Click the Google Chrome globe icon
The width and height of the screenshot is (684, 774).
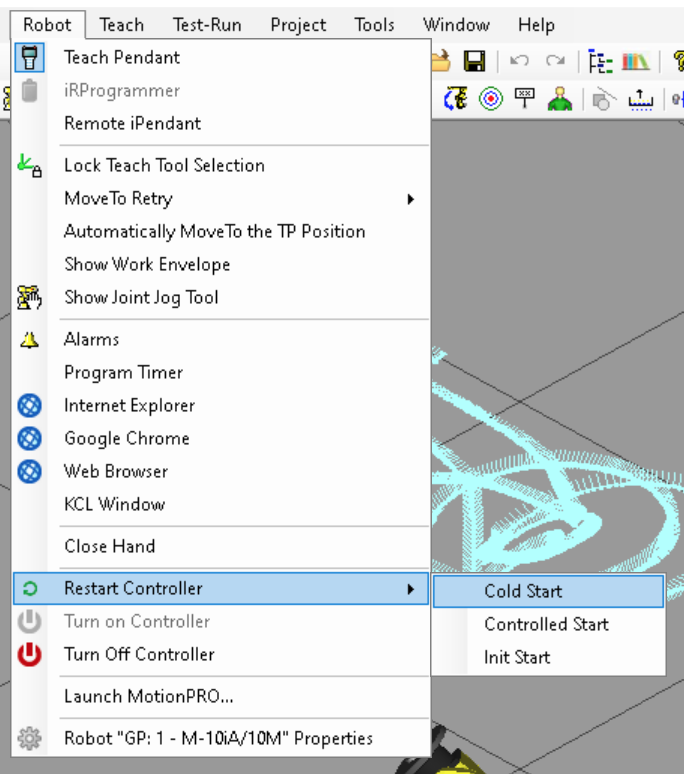pos(30,438)
